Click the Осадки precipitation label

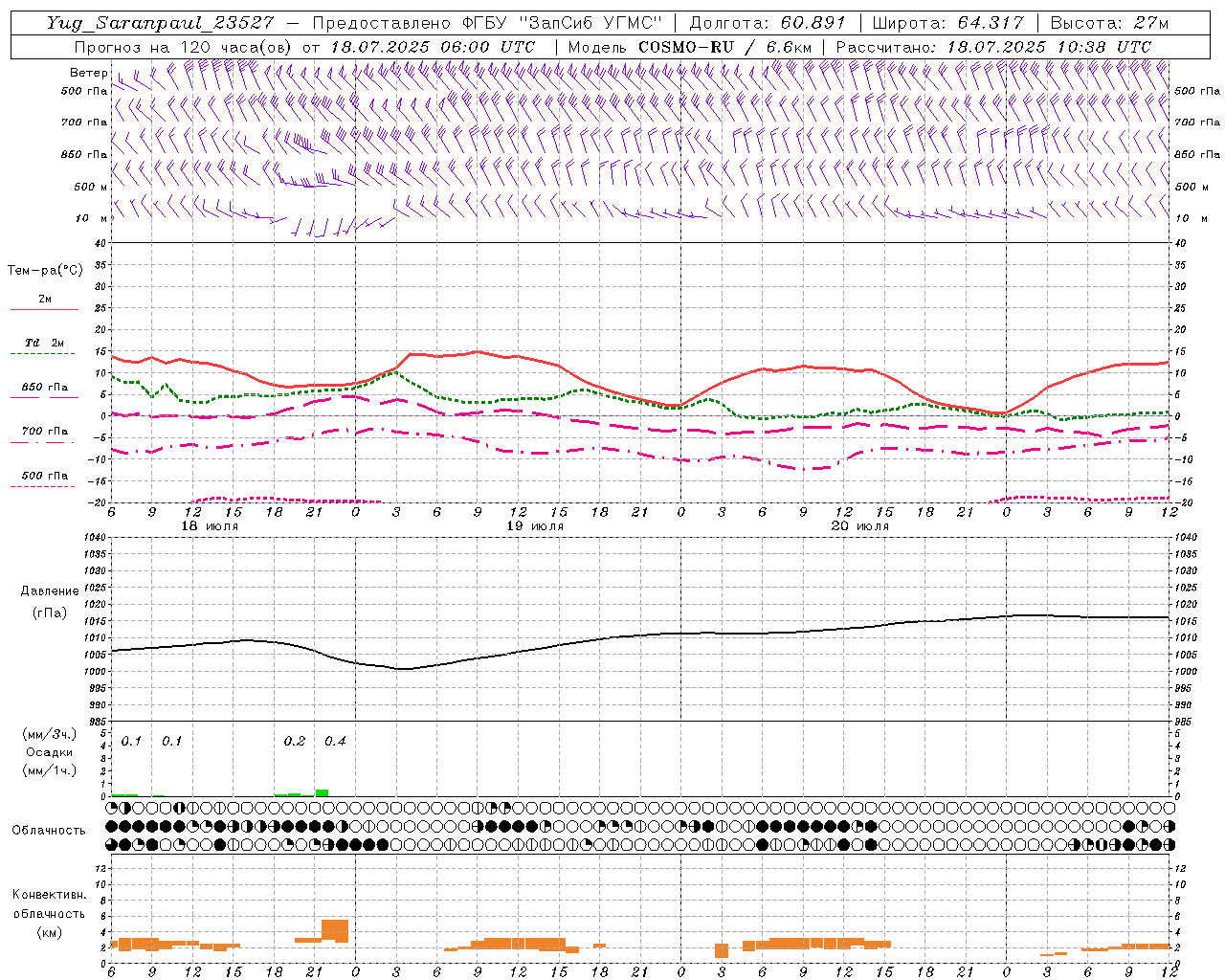pos(50,752)
